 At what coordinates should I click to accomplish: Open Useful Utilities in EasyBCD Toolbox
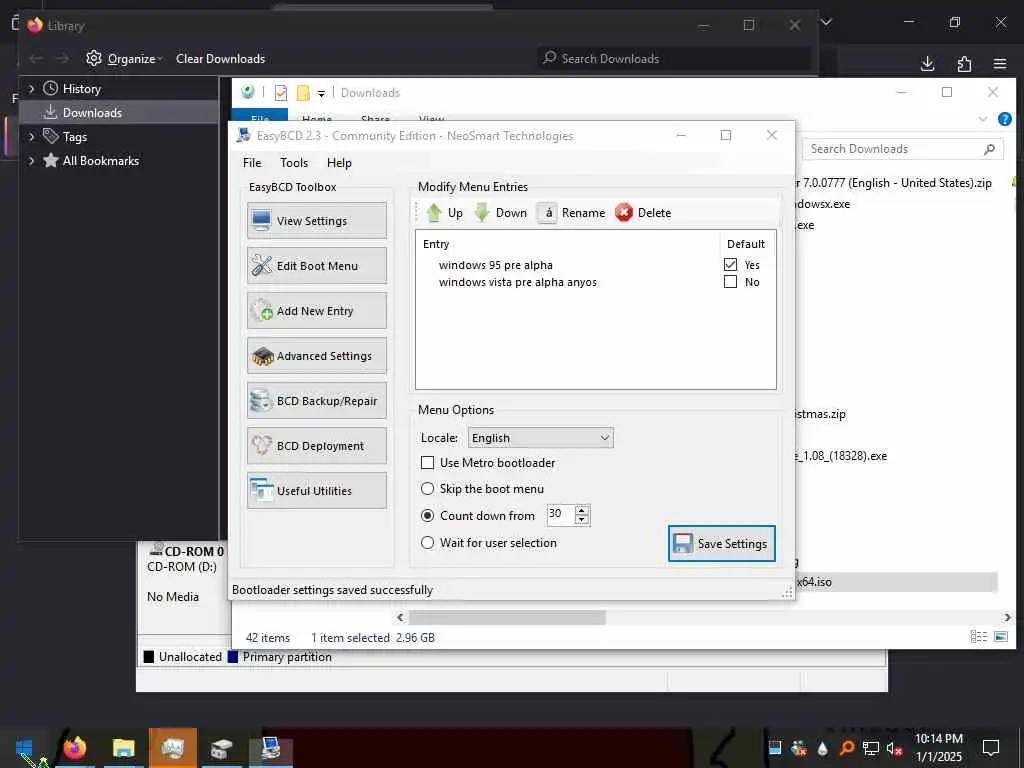click(x=317, y=491)
